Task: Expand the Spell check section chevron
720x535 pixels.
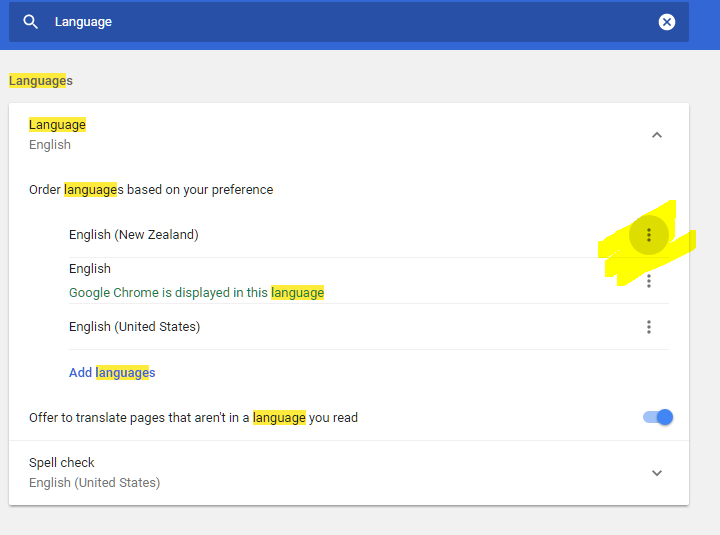Action: tap(656, 473)
